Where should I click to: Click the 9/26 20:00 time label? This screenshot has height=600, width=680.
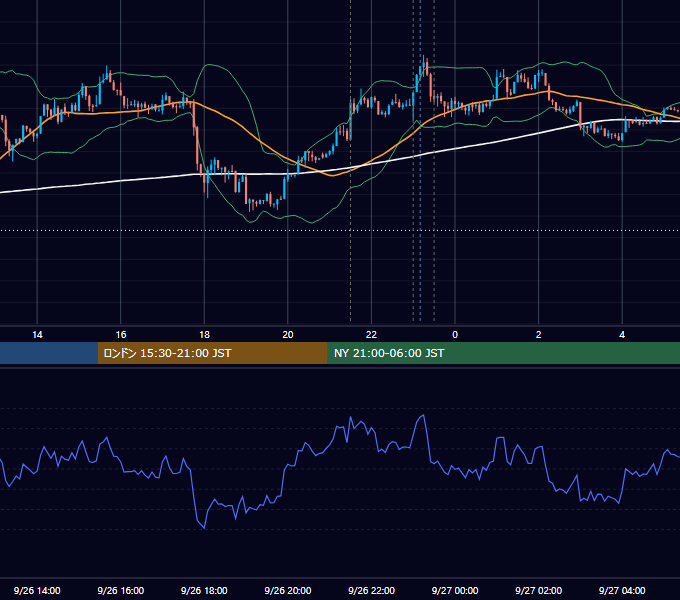[288, 590]
